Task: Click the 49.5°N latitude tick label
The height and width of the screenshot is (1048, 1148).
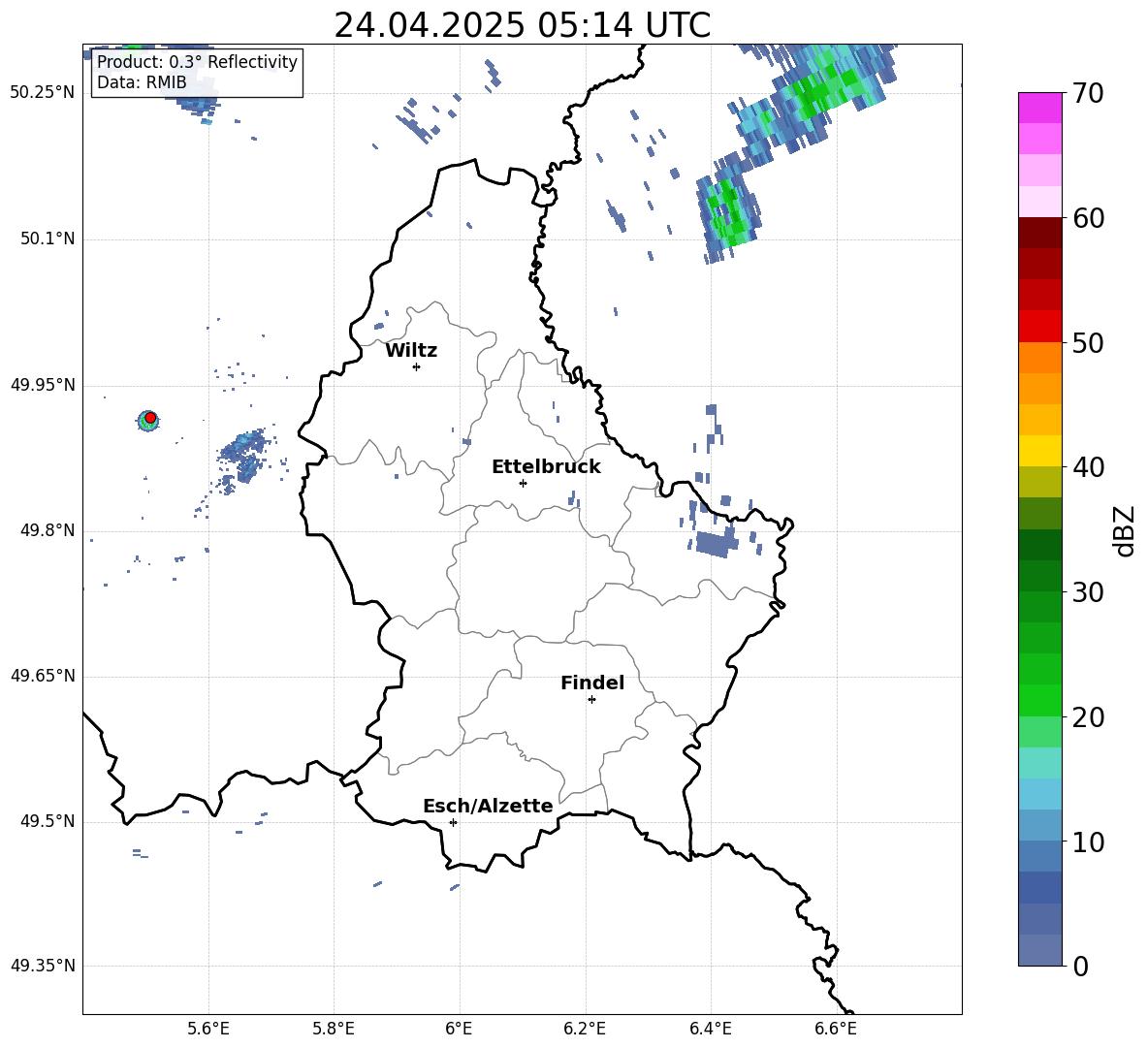Action: pos(48,821)
